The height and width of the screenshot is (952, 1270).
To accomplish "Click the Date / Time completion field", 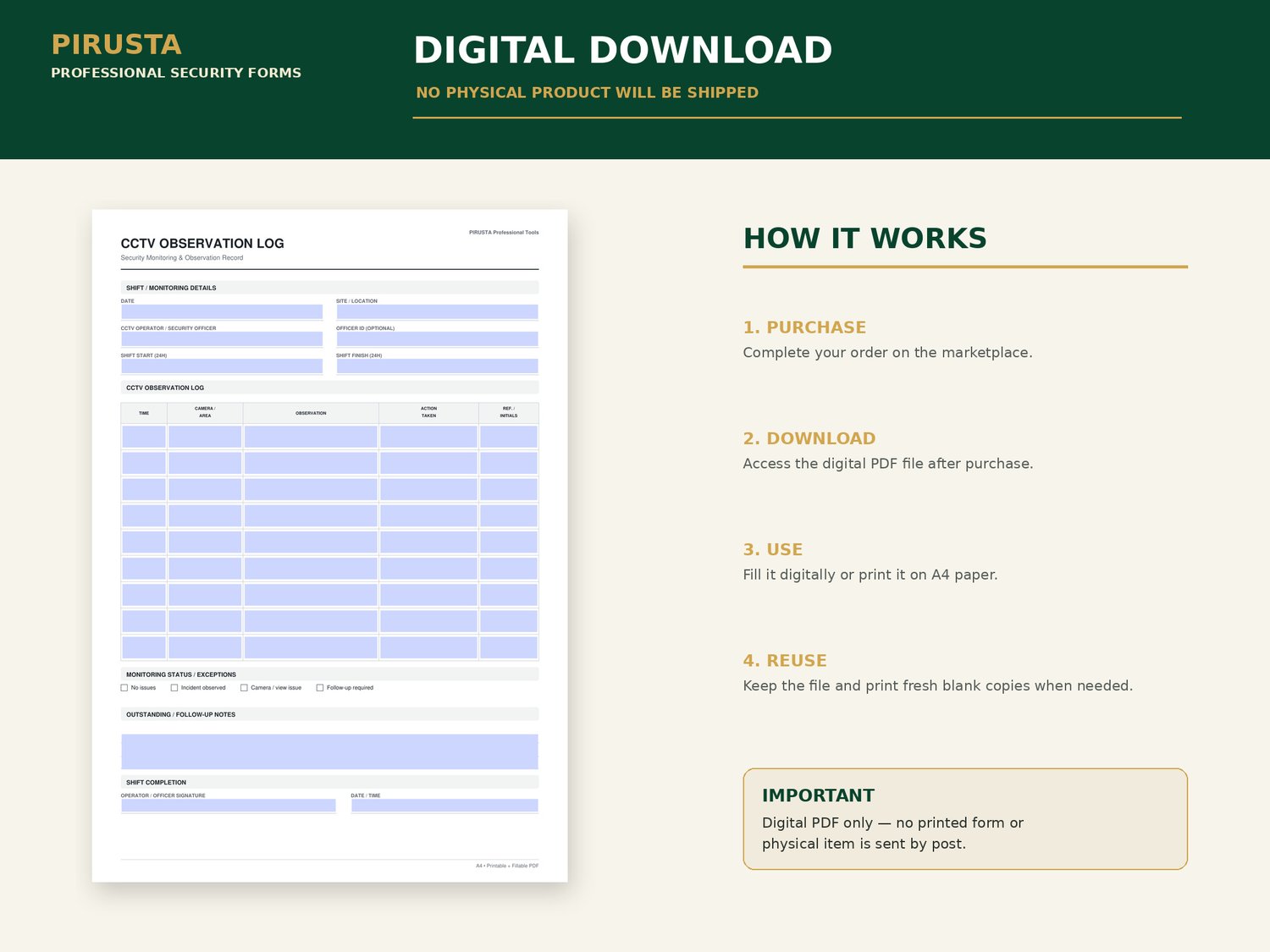I will coord(444,806).
